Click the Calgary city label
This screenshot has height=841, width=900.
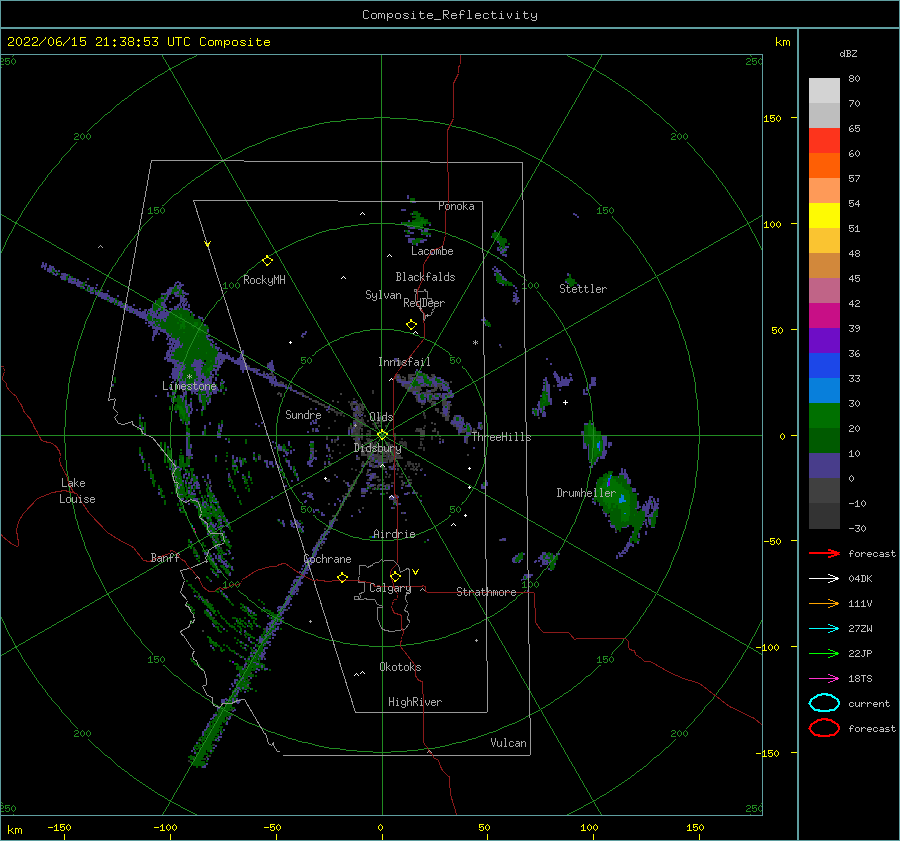click(x=390, y=588)
